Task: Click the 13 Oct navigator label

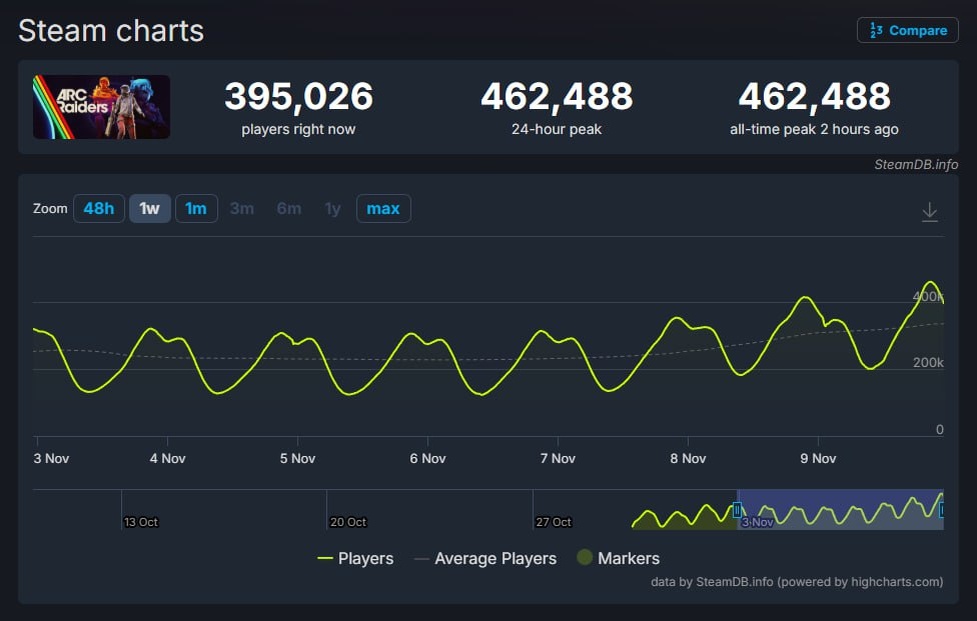Action: pos(141,522)
